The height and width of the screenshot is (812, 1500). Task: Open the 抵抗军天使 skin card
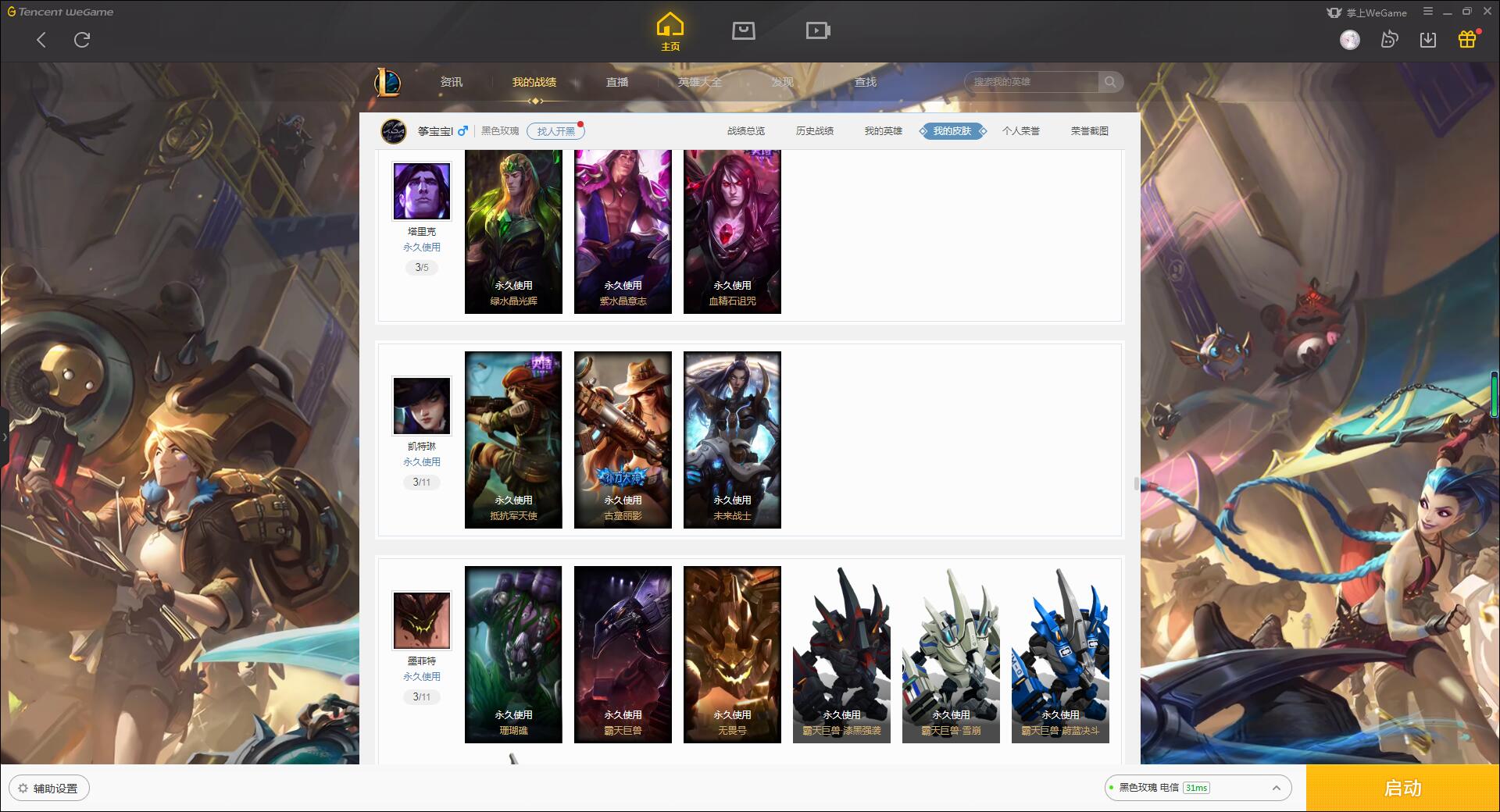(x=513, y=440)
